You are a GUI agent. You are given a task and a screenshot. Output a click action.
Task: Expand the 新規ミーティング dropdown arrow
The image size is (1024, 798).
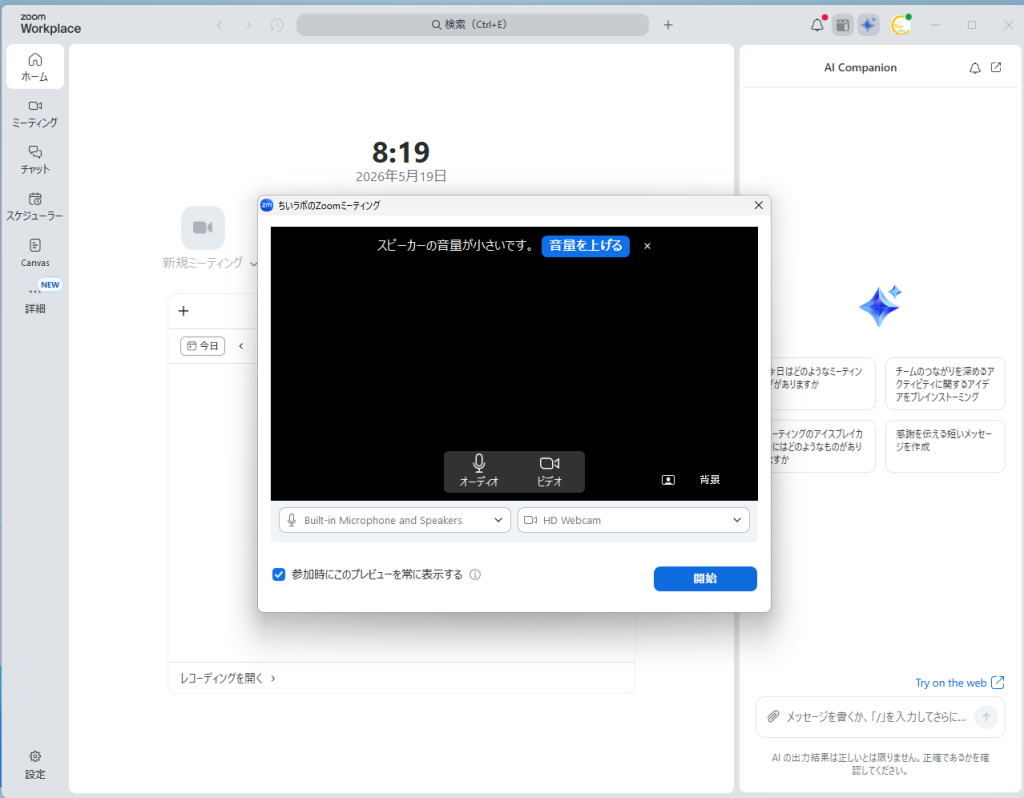pos(253,264)
